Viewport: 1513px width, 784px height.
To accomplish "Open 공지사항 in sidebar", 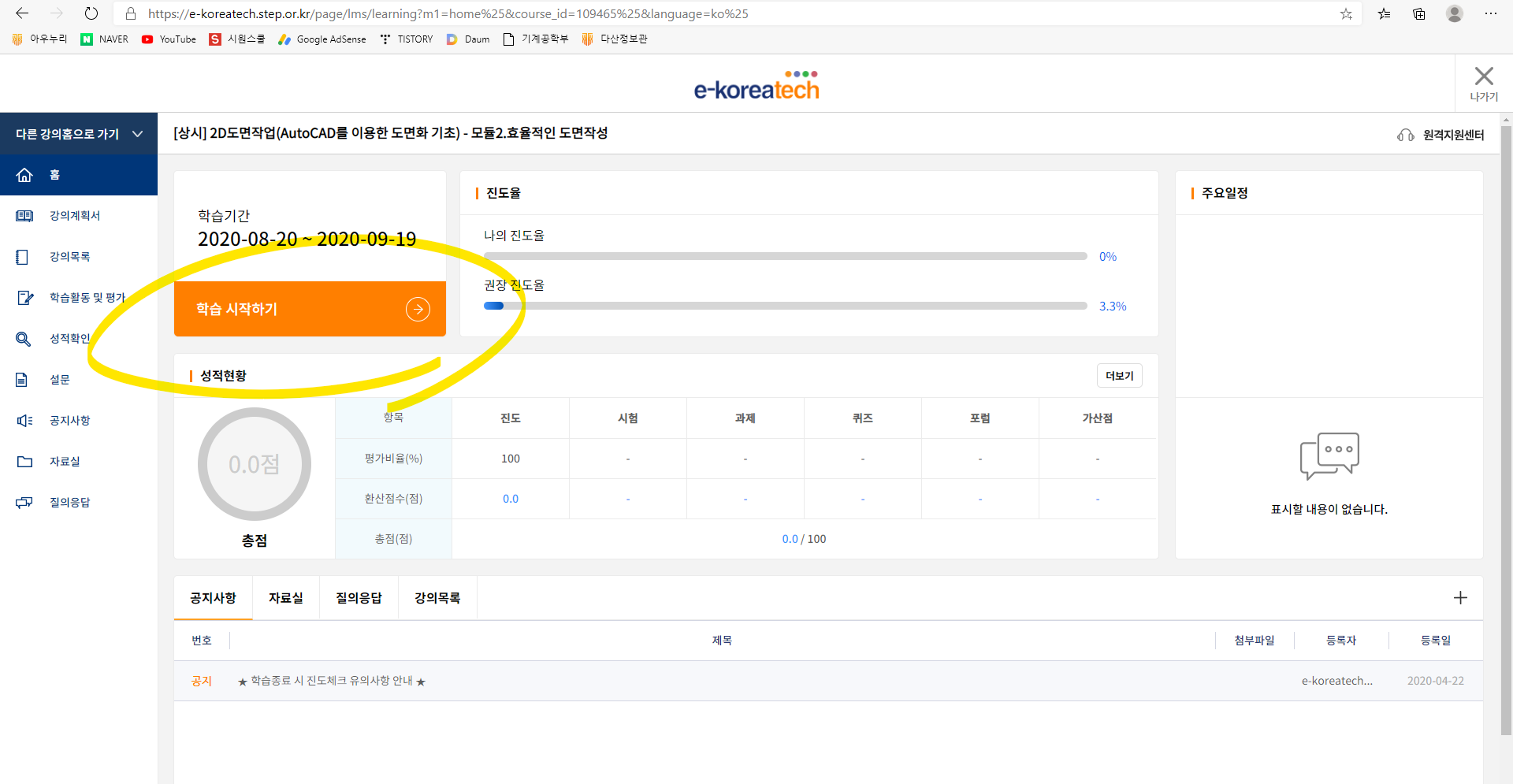I will 79,421.
